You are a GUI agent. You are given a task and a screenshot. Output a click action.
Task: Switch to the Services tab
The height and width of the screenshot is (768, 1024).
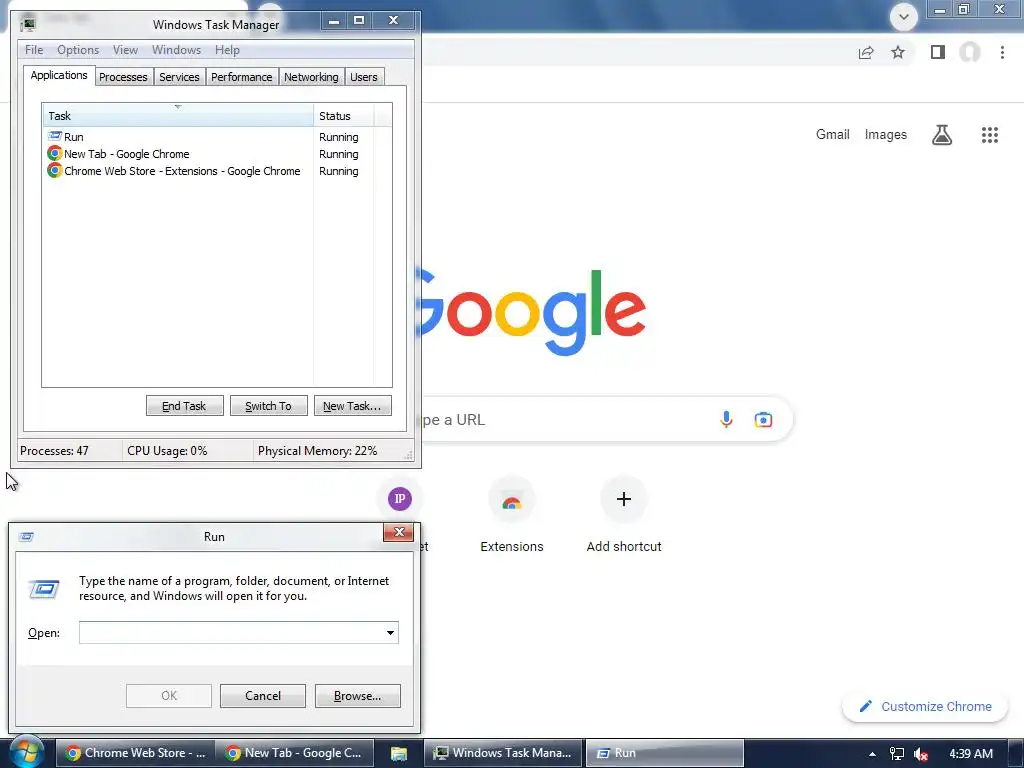point(180,77)
